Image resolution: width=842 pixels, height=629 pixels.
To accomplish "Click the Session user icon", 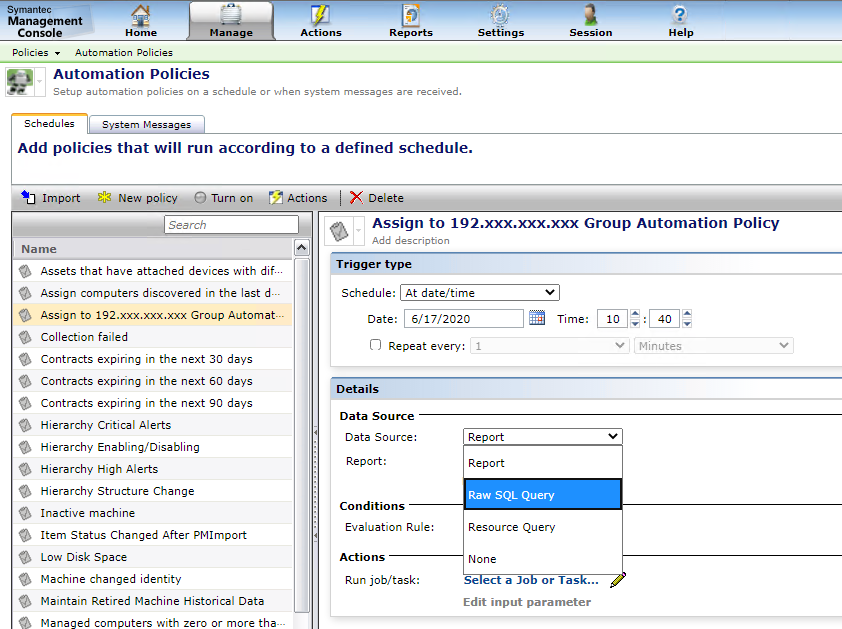I will [591, 15].
